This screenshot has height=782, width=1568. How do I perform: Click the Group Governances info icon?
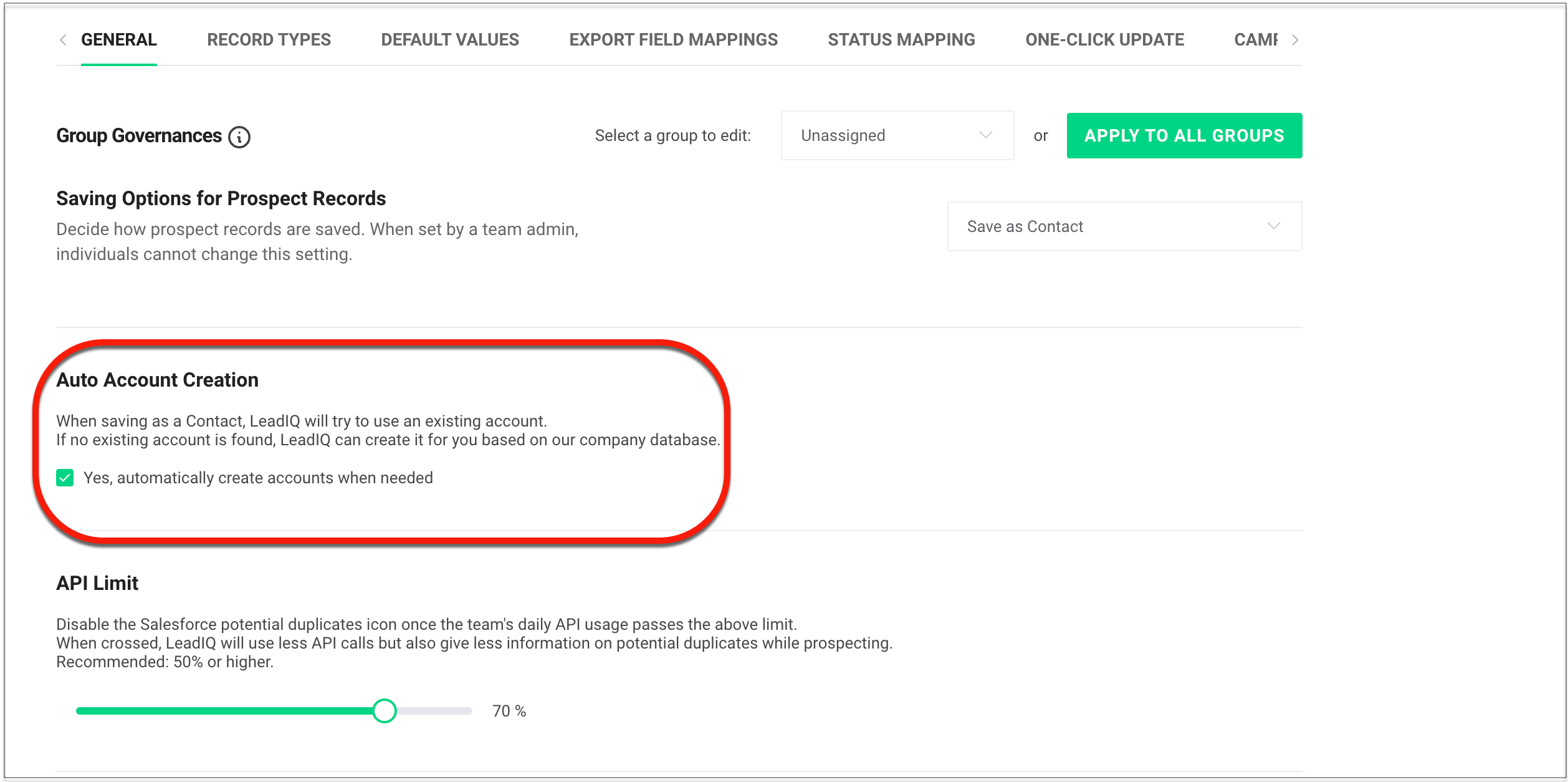(x=239, y=137)
